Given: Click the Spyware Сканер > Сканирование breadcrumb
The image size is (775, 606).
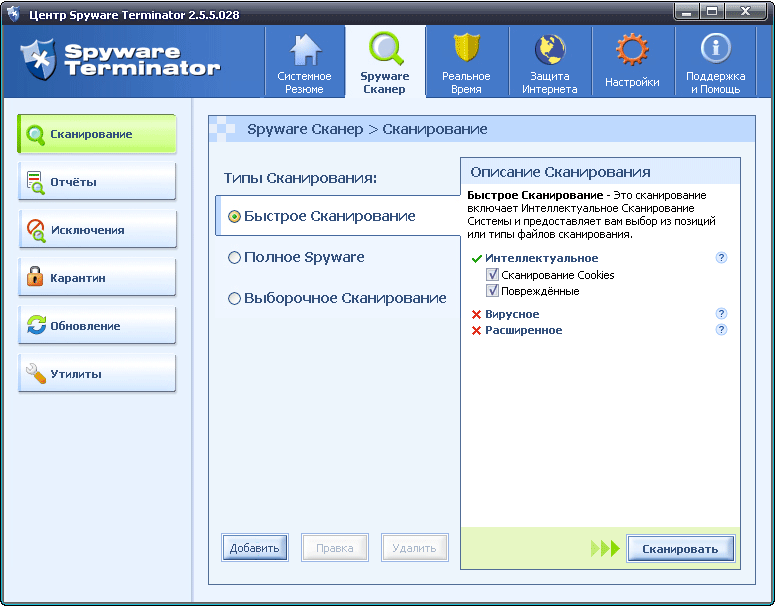Looking at the screenshot, I should [x=367, y=130].
